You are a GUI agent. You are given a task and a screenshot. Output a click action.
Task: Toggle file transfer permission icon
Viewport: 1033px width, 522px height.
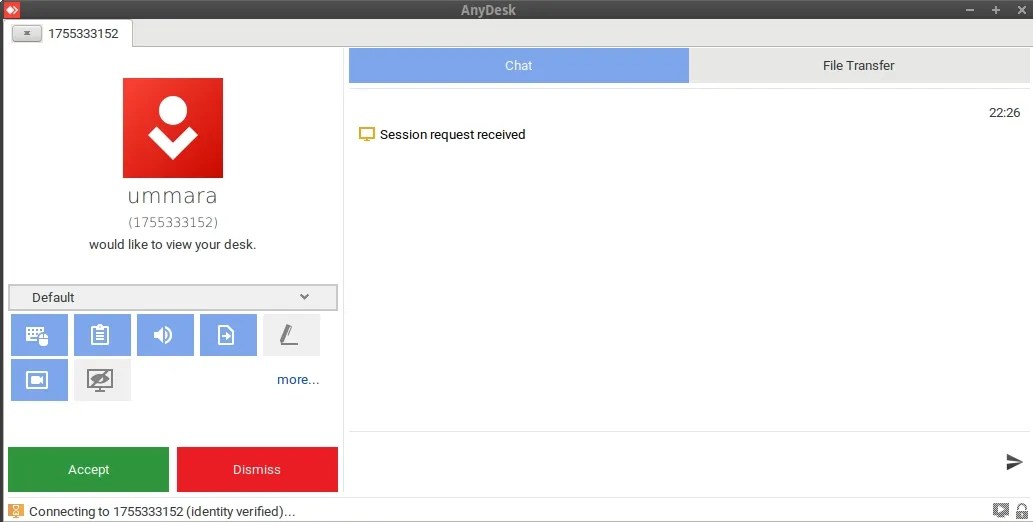(228, 335)
